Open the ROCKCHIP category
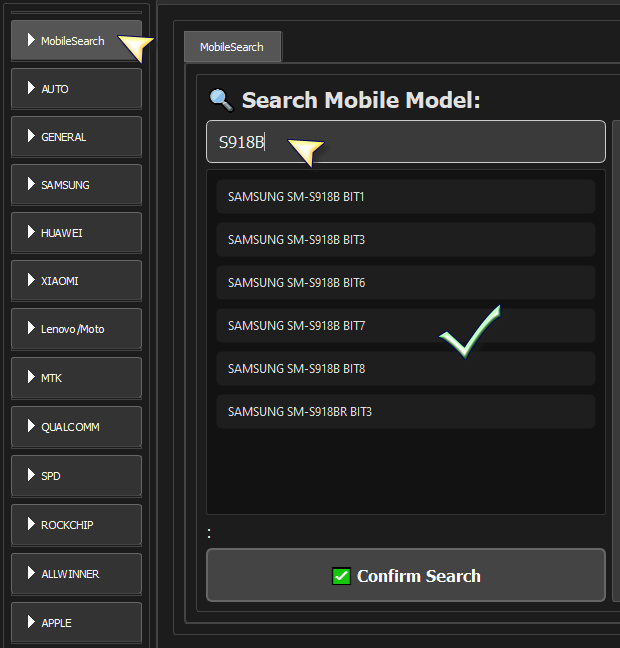The width and height of the screenshot is (620, 648). click(x=76, y=524)
